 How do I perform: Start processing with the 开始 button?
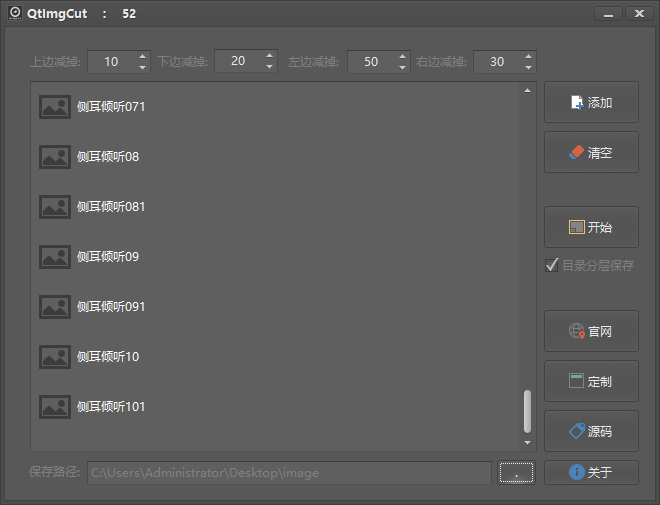click(x=591, y=227)
